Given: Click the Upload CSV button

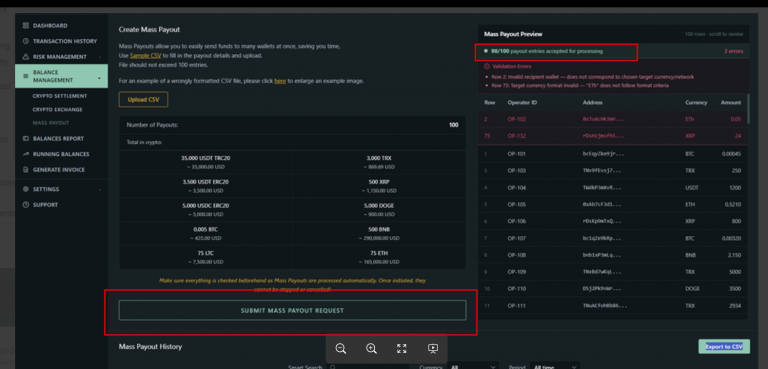Looking at the screenshot, I should tap(143, 99).
